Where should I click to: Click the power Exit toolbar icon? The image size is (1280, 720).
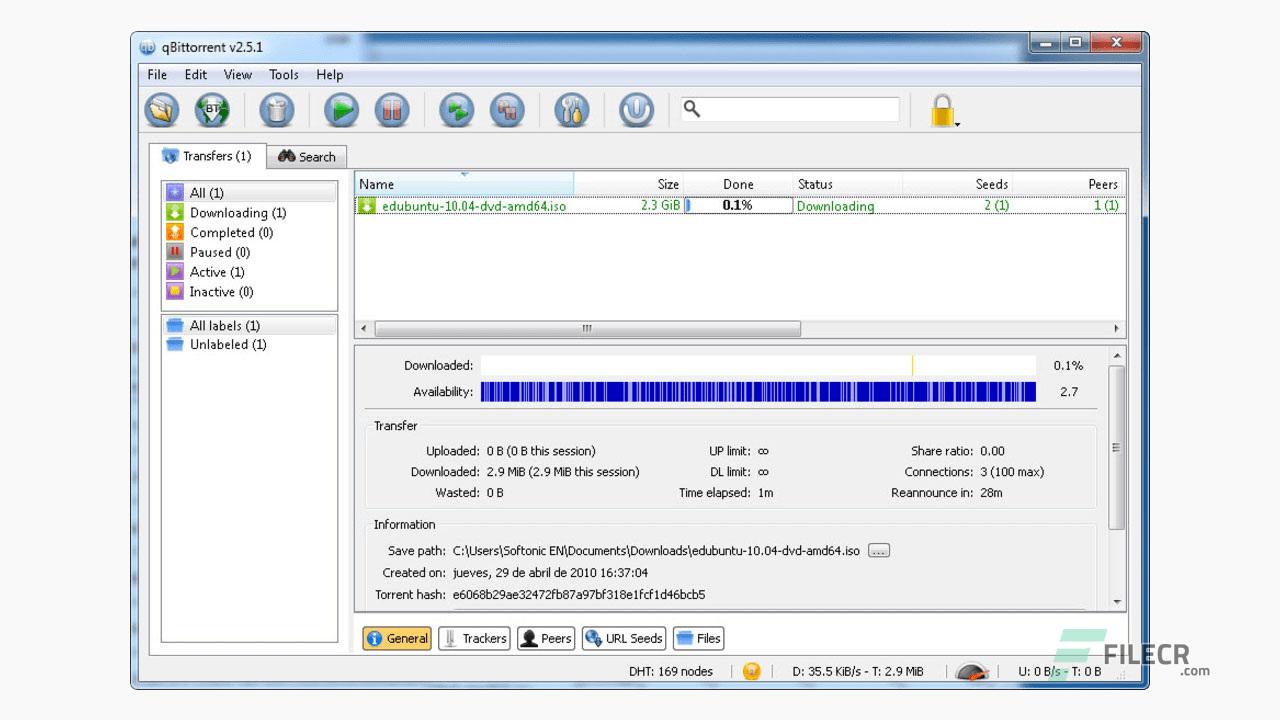[636, 109]
